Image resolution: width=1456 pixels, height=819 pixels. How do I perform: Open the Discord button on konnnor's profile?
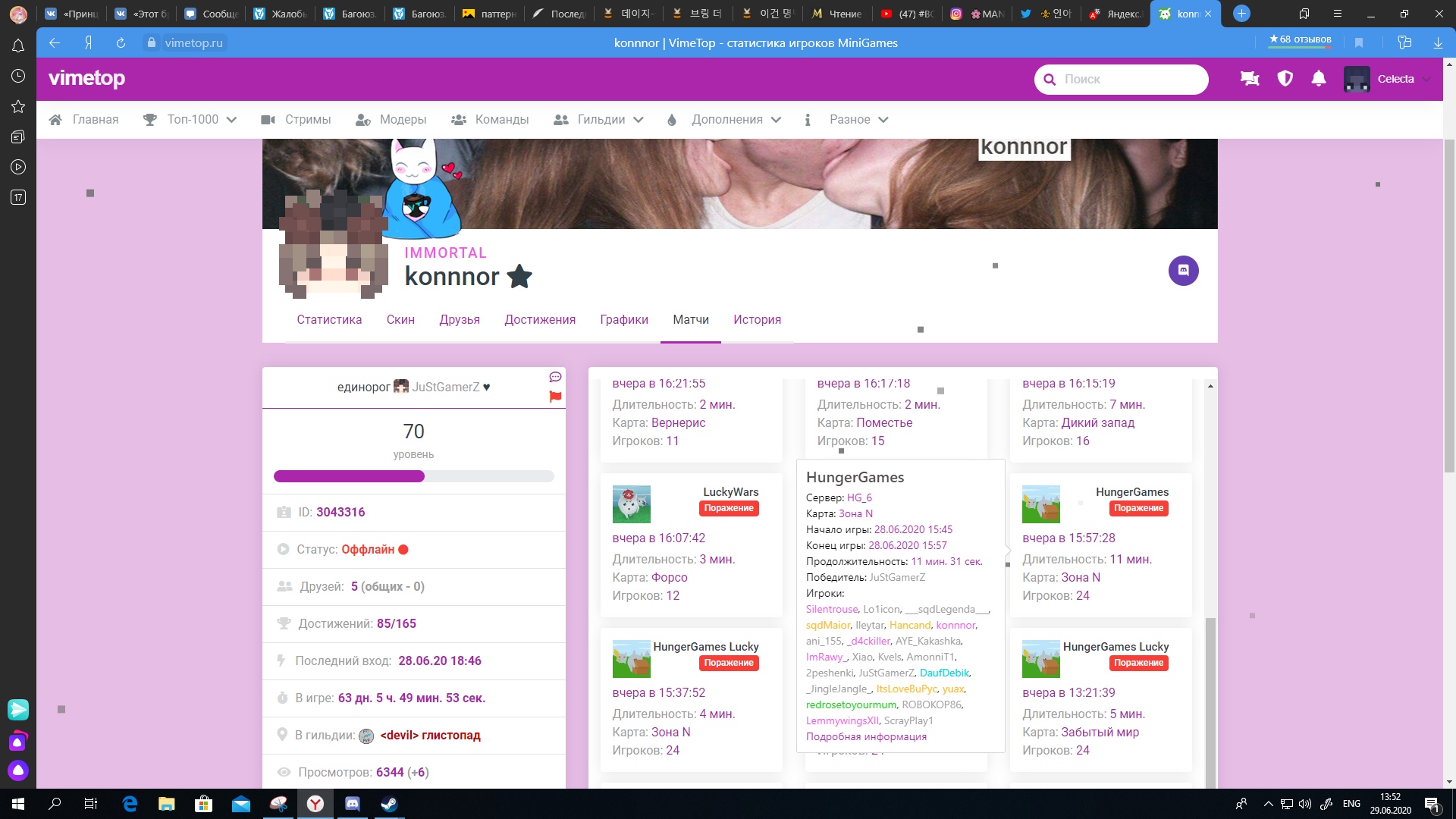click(x=1183, y=270)
